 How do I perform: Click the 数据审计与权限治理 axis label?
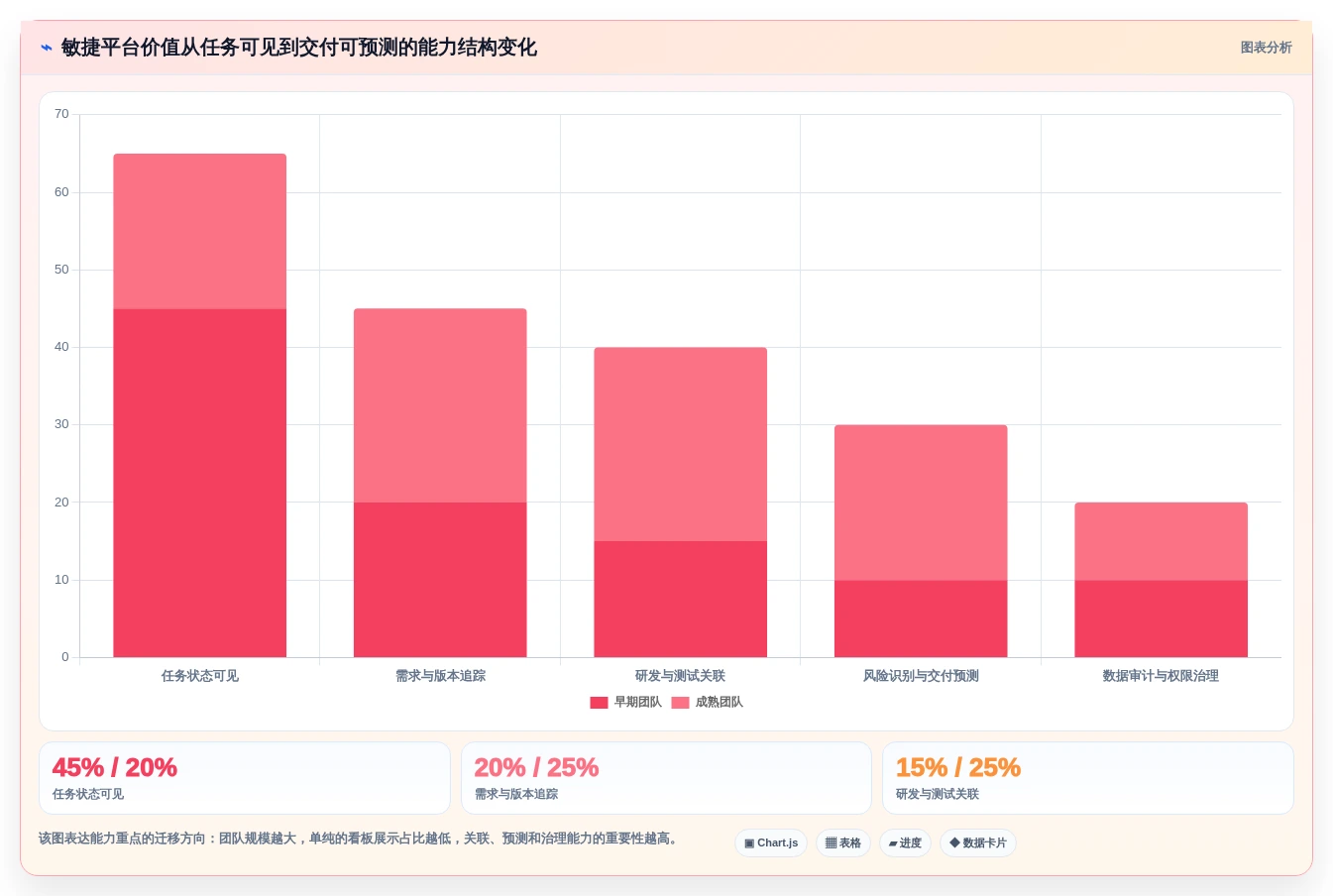1162,676
